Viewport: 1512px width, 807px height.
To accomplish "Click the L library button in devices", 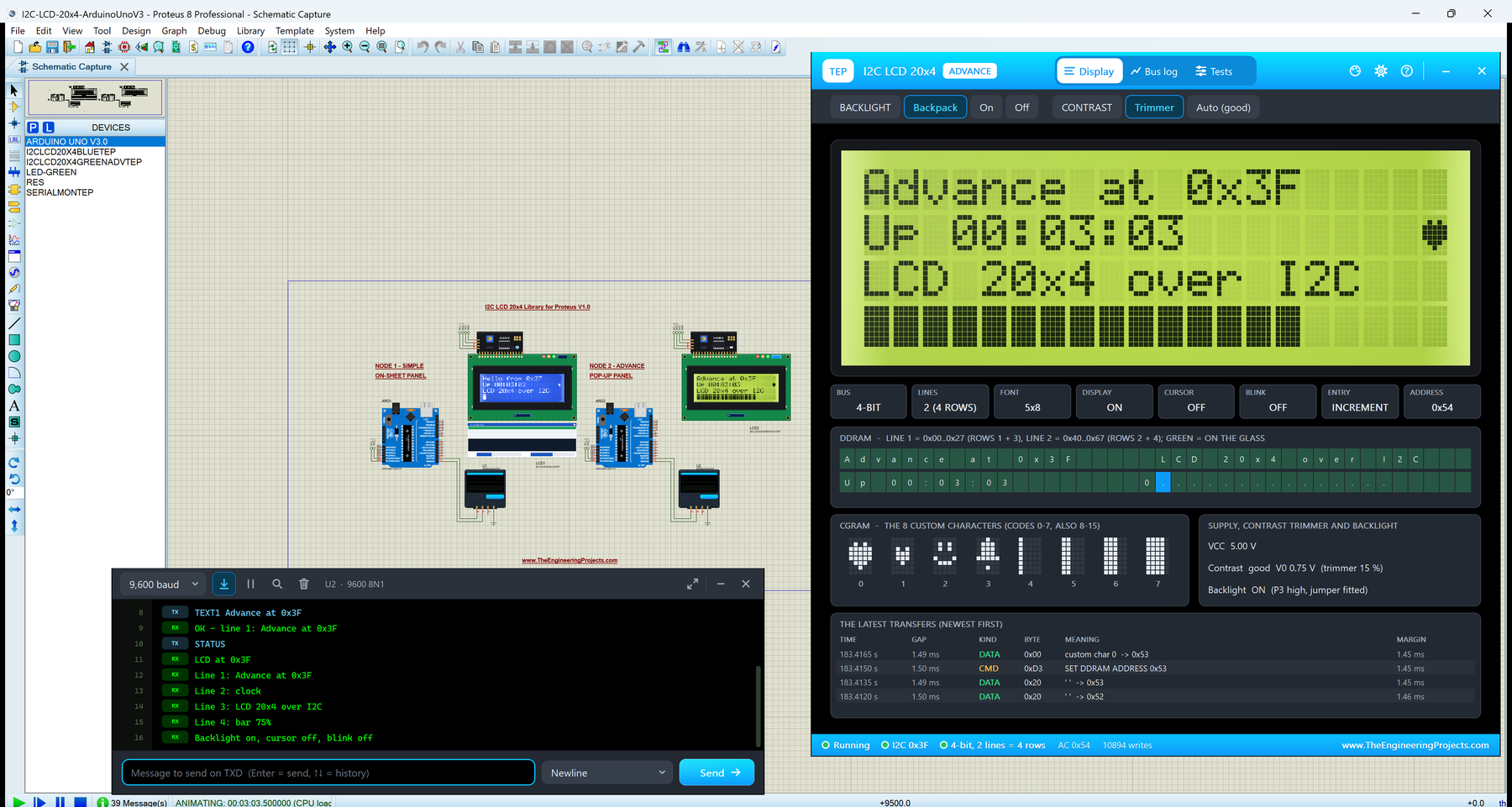I will [49, 127].
